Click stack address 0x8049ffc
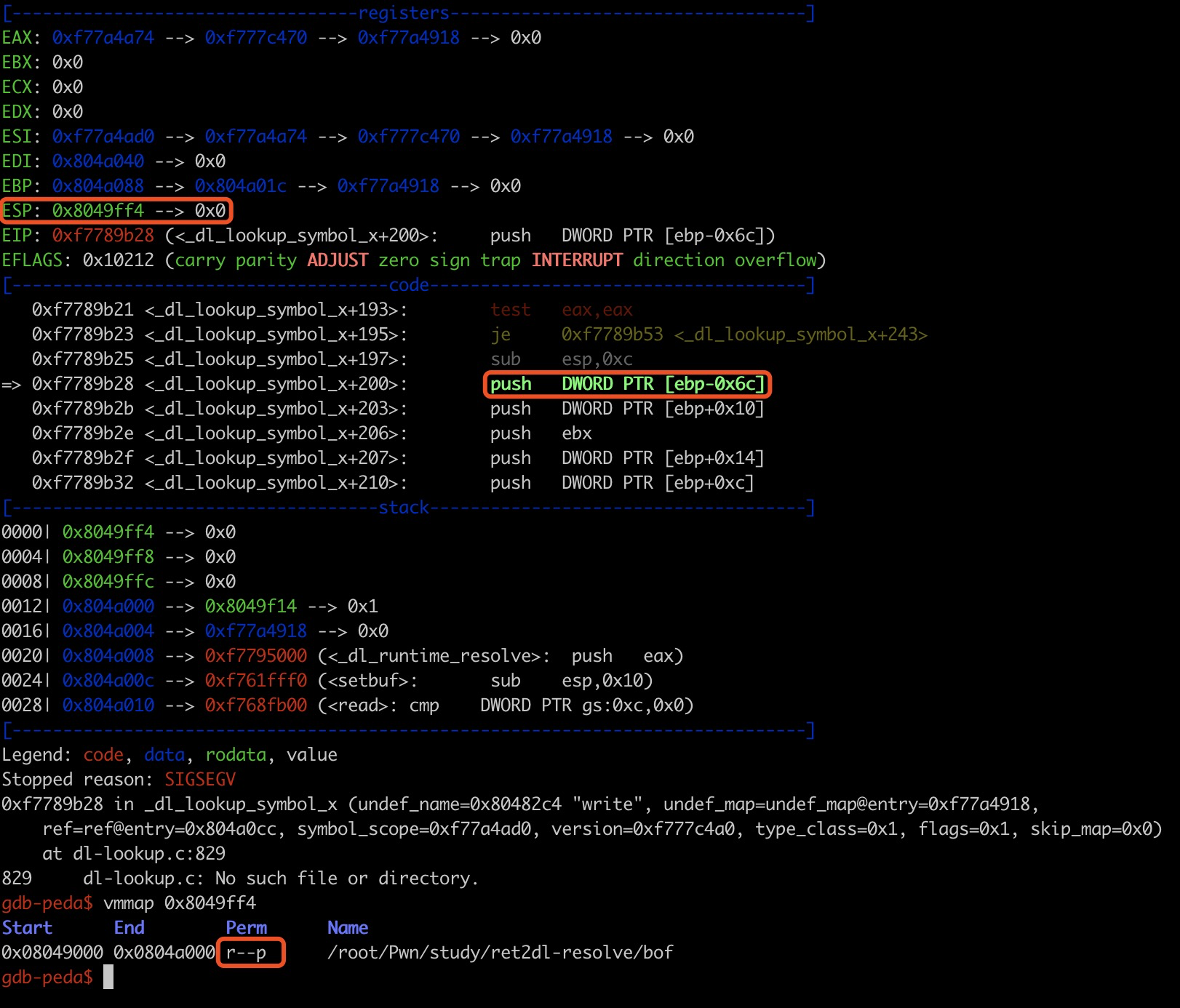 (x=108, y=582)
